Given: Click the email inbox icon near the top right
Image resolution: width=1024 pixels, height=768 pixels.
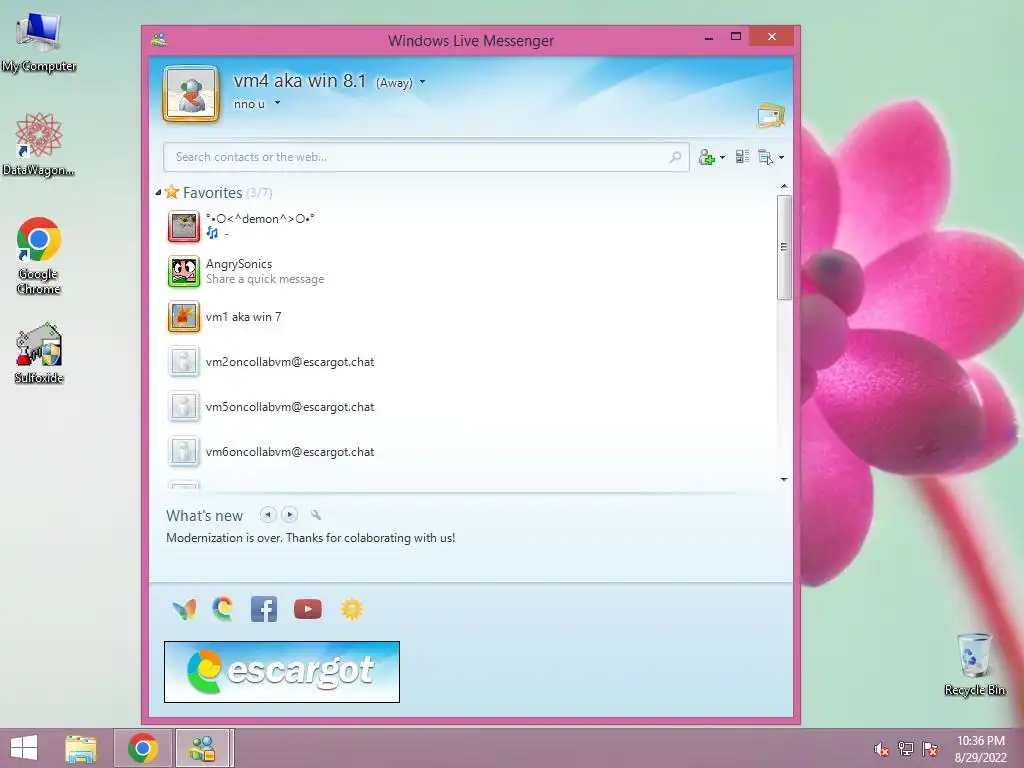Looking at the screenshot, I should click(x=771, y=115).
